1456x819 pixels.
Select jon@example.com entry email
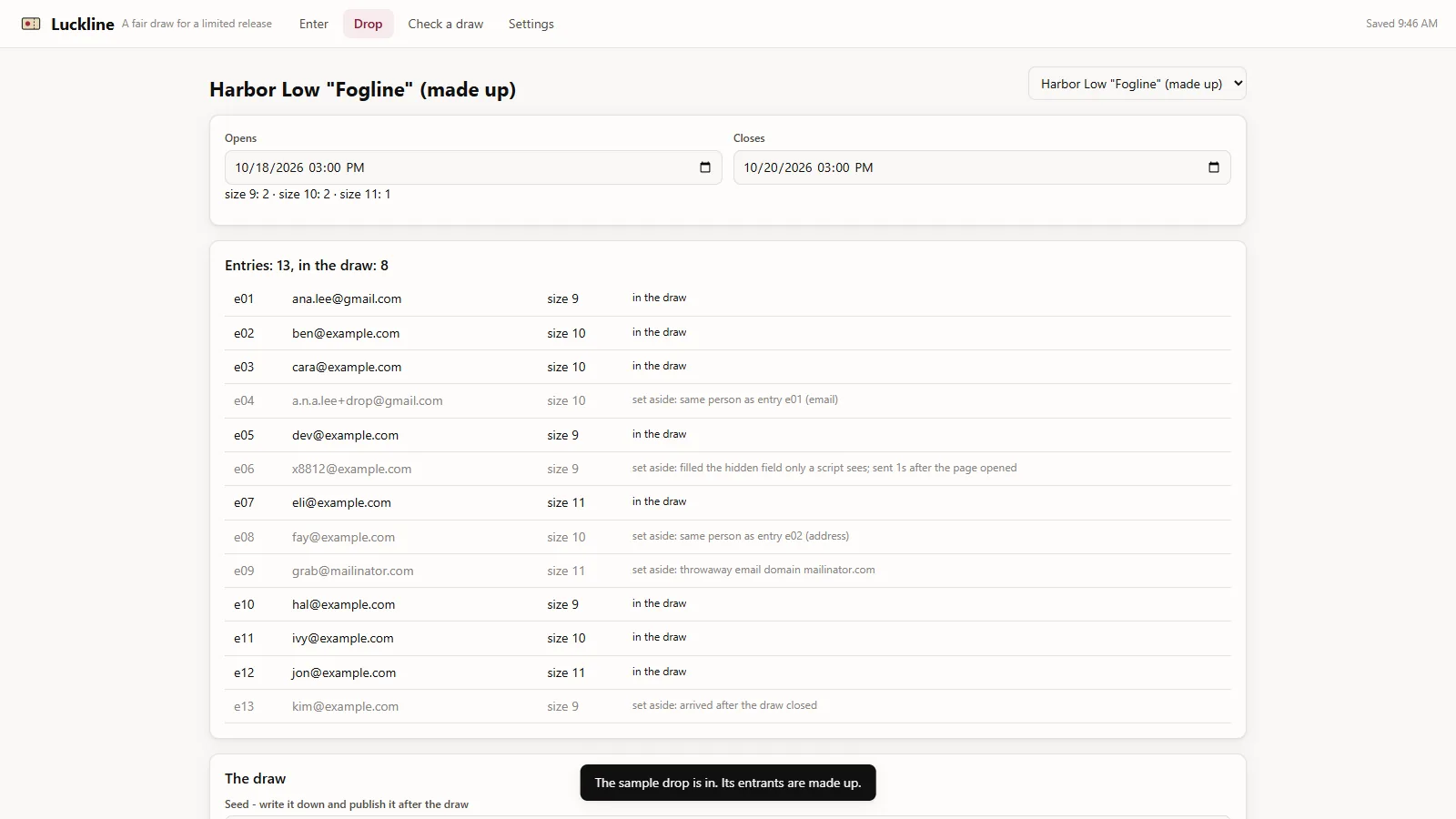(344, 672)
